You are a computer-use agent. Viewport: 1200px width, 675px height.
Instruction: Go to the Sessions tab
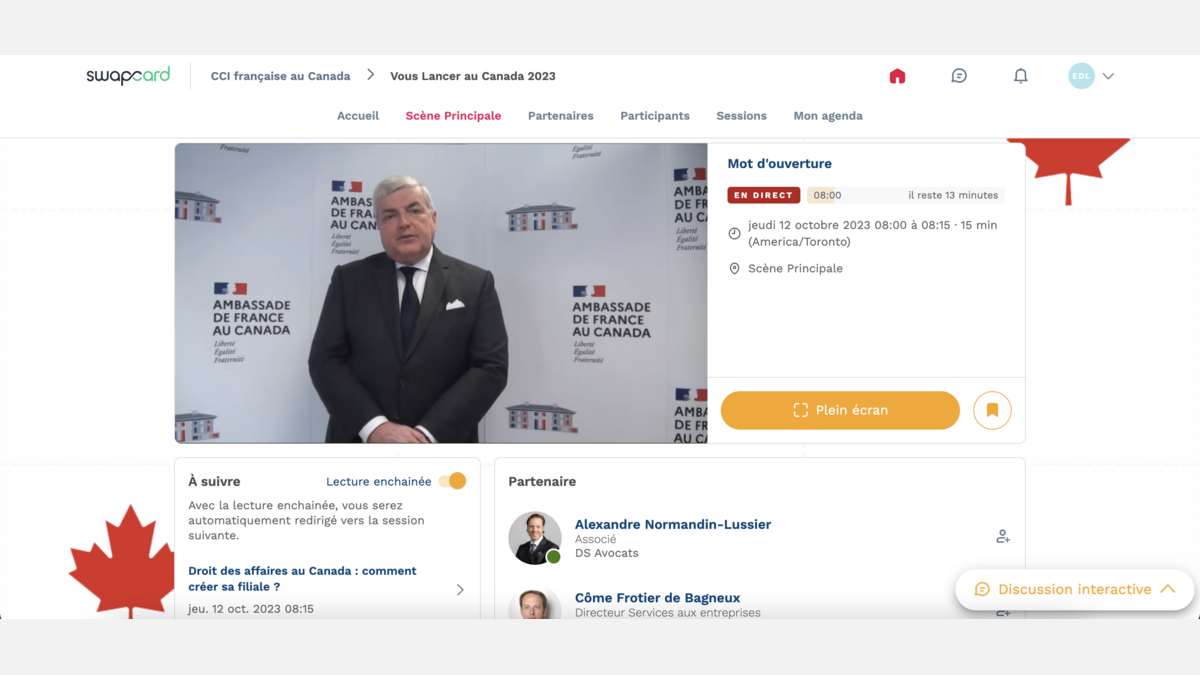click(x=741, y=116)
